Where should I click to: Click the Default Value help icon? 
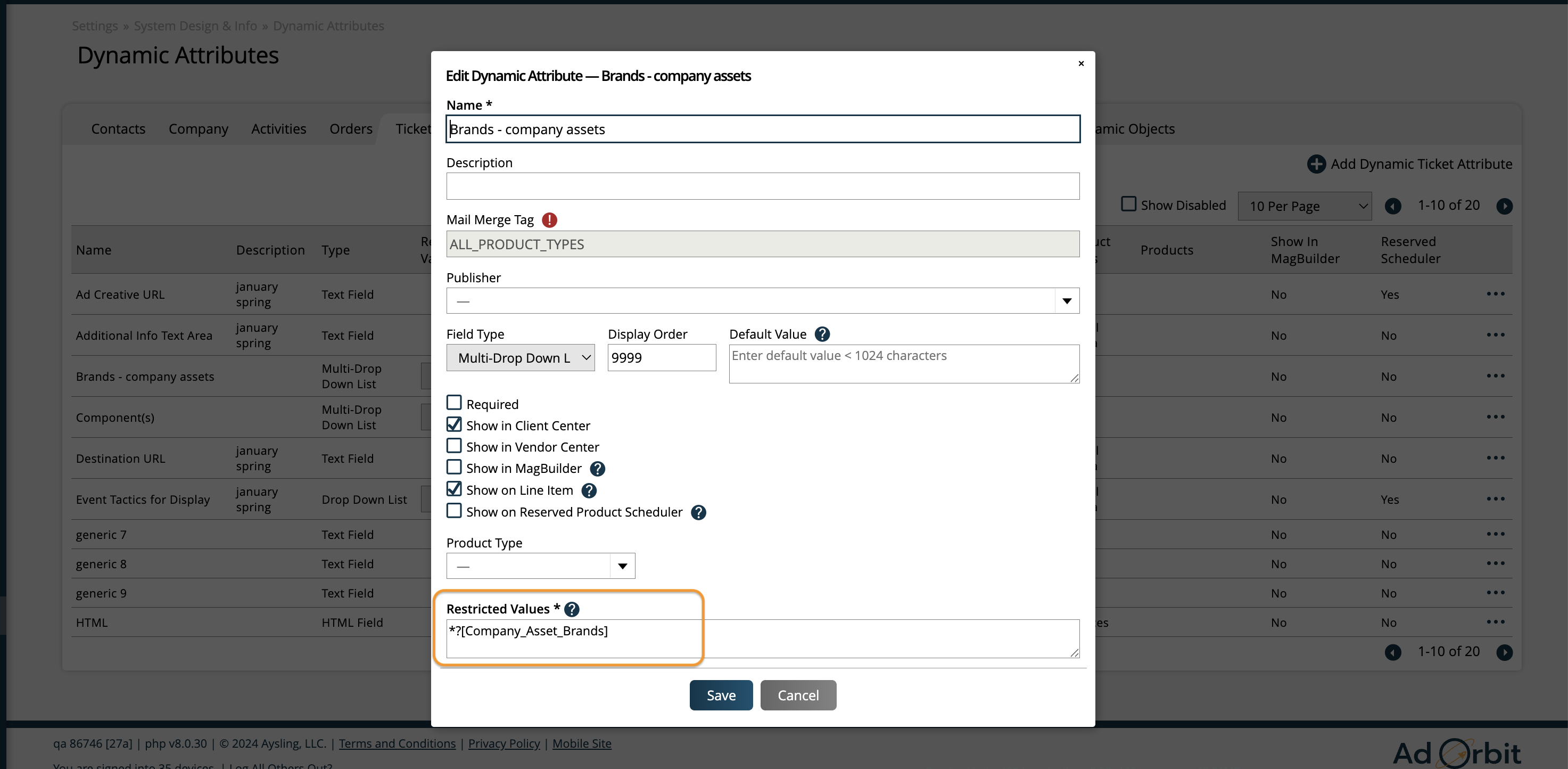pos(822,334)
